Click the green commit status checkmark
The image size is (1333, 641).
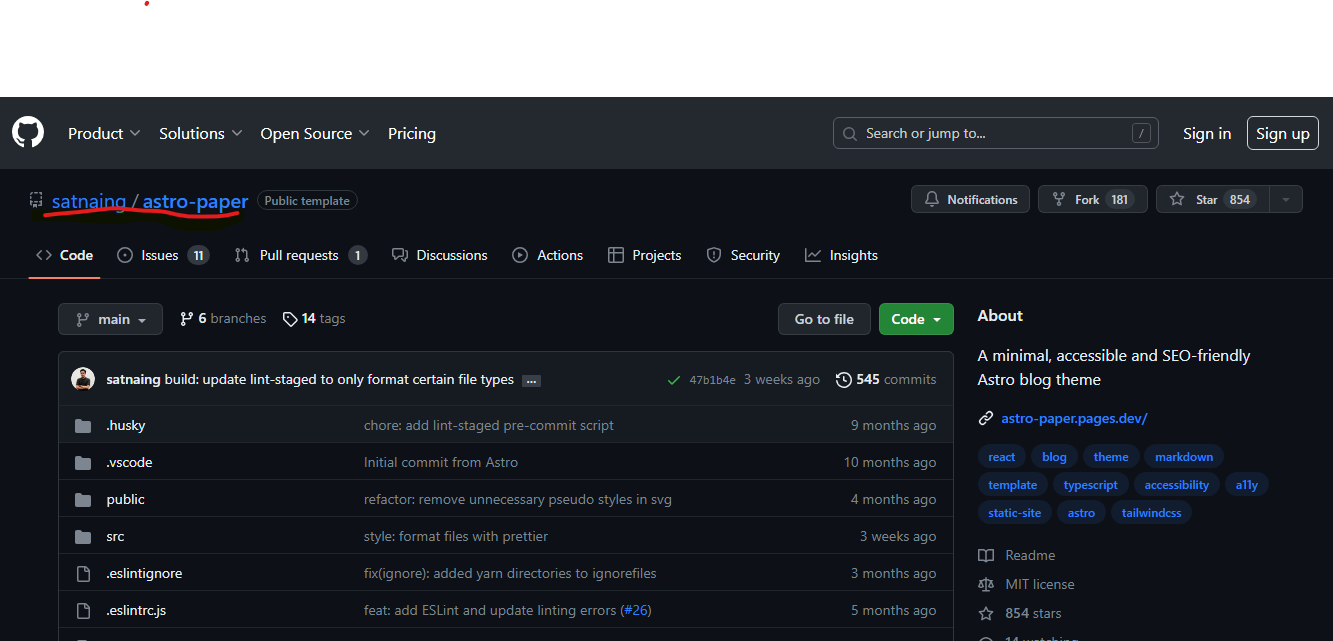(674, 380)
